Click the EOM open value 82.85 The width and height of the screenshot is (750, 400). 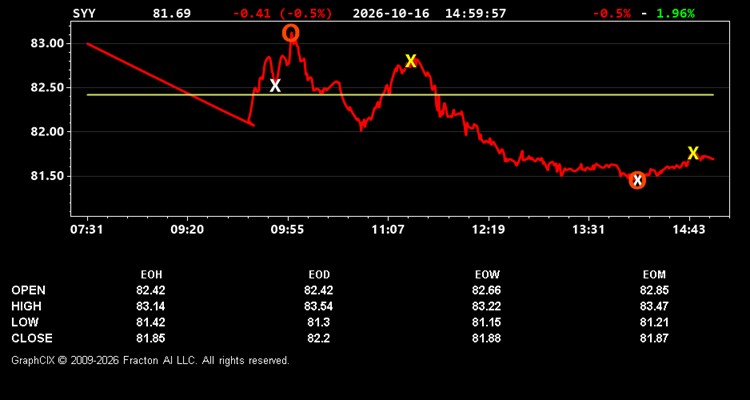click(x=654, y=290)
